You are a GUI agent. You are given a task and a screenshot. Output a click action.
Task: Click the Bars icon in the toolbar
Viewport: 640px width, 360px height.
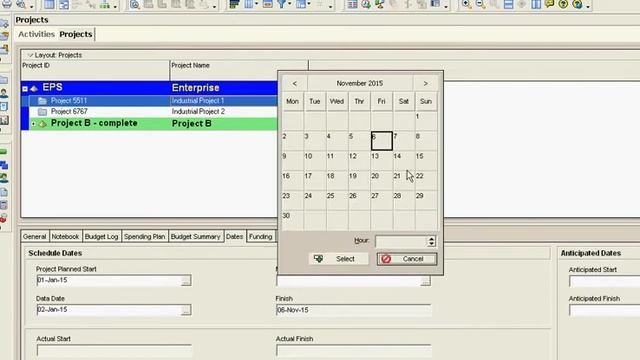pos(234,4)
